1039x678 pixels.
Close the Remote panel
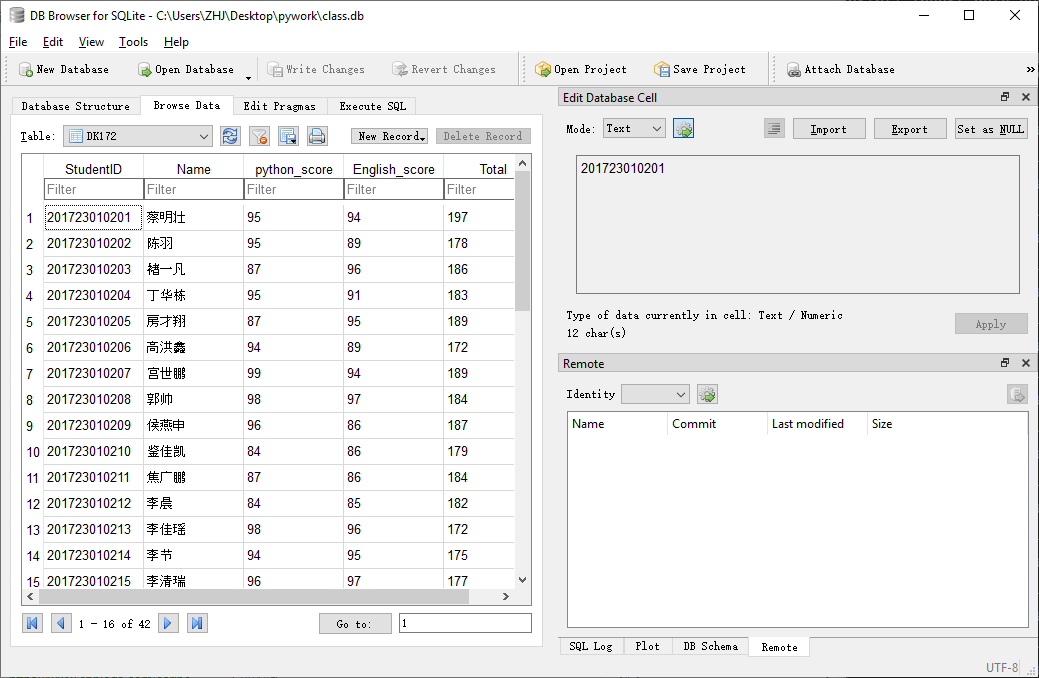pos(1026,363)
